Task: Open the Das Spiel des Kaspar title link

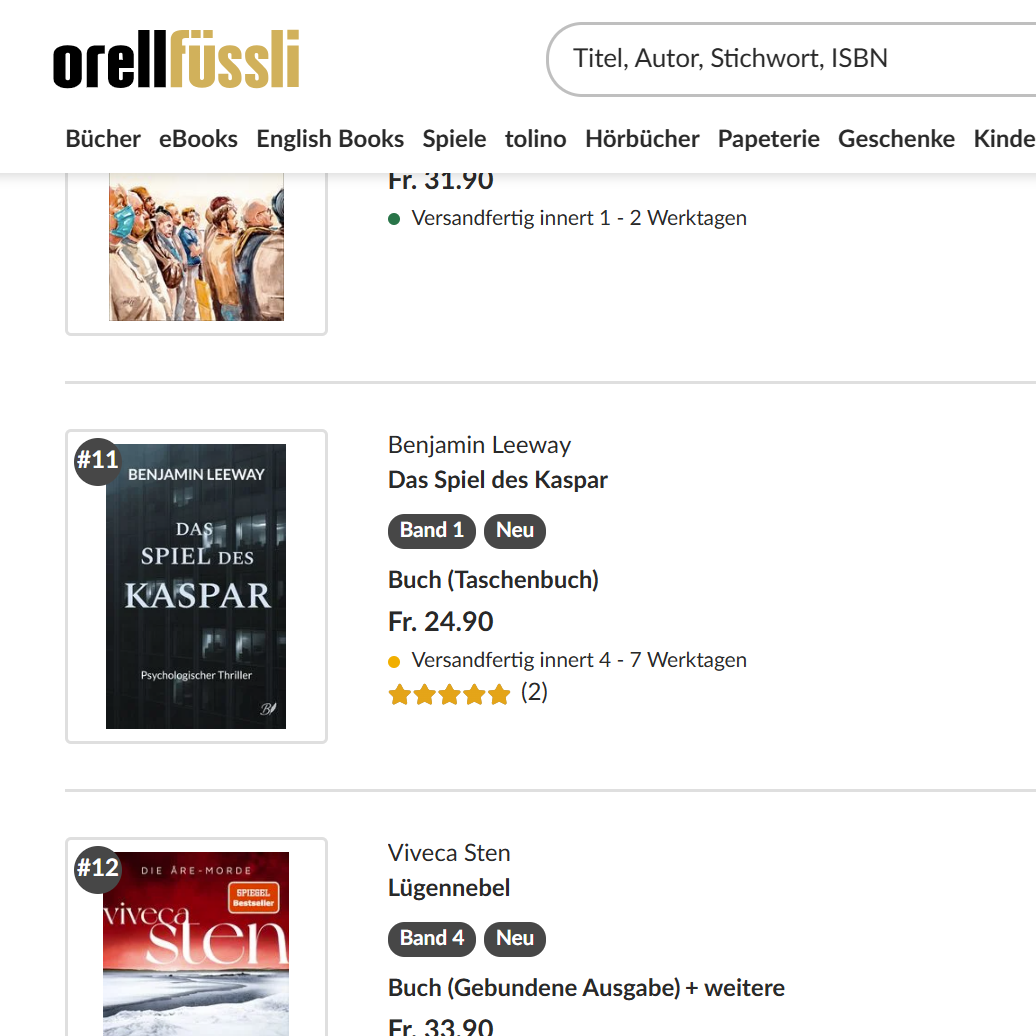Action: (498, 480)
